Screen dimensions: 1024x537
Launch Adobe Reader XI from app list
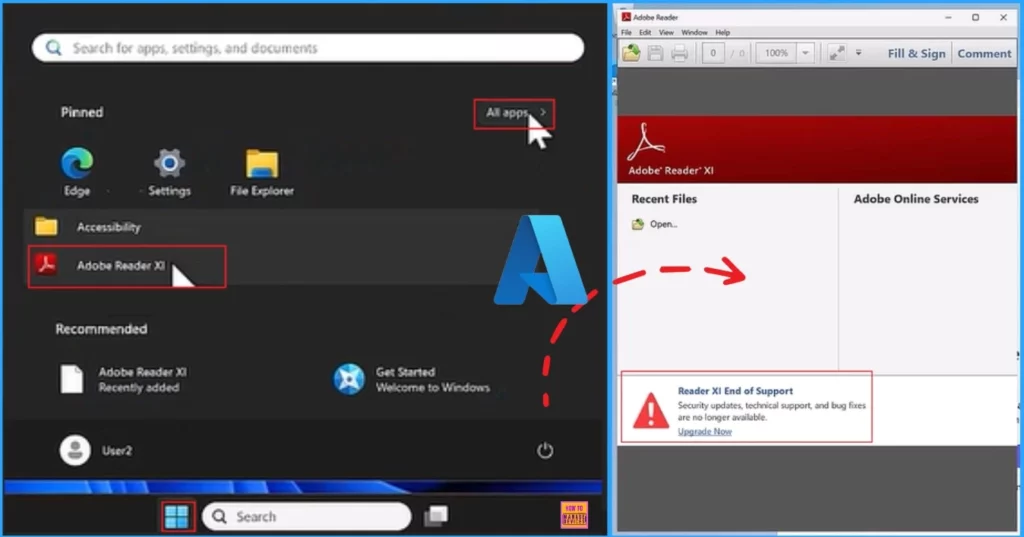(127, 266)
